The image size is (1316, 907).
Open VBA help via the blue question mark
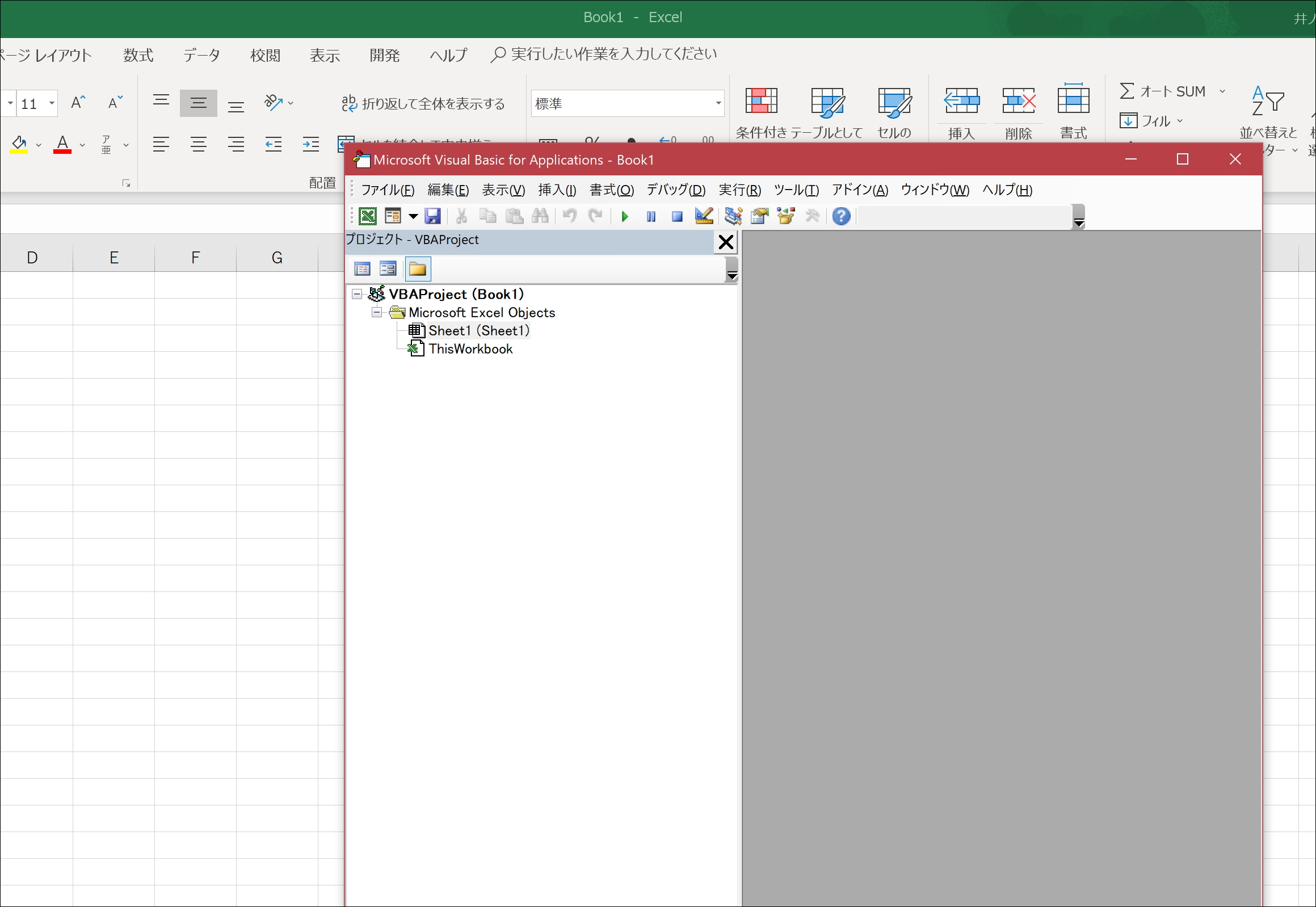[x=841, y=216]
